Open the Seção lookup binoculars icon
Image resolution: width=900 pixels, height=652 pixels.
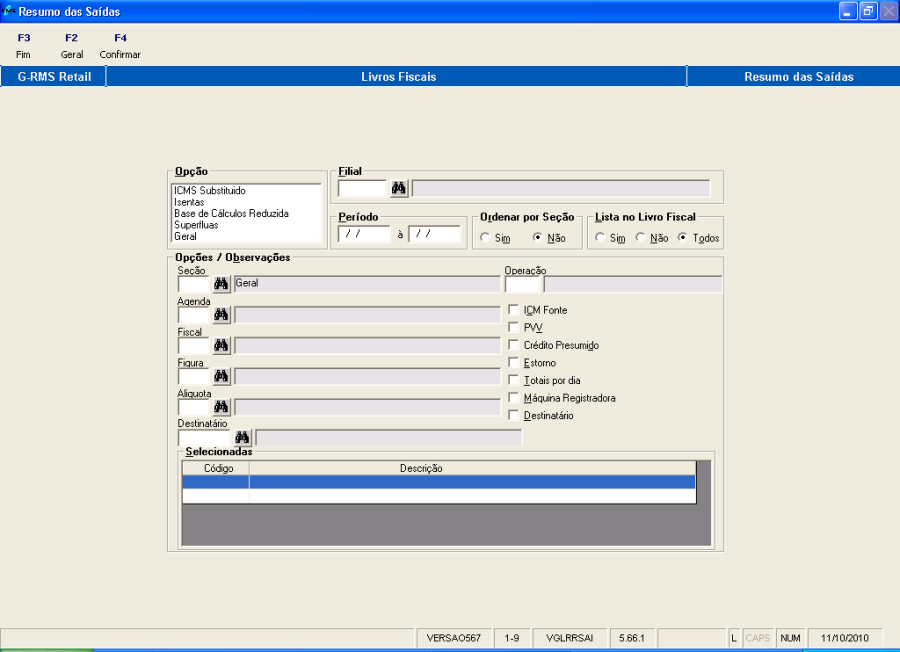click(x=221, y=284)
